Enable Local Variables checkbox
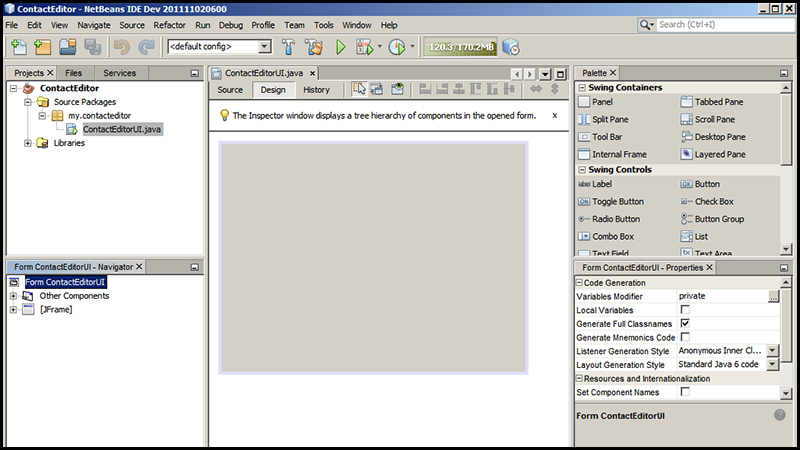 685,310
